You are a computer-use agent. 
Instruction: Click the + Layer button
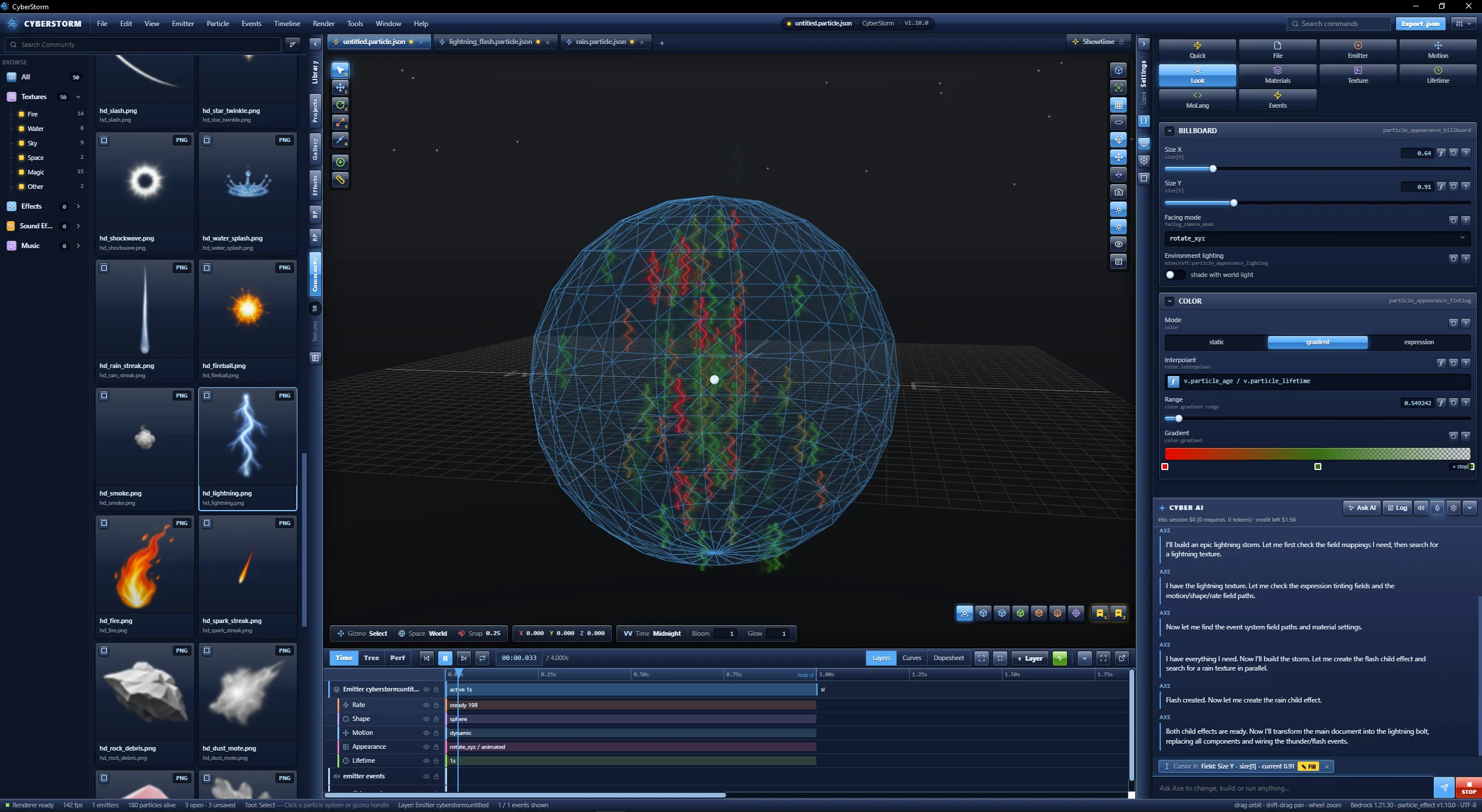(x=1030, y=658)
